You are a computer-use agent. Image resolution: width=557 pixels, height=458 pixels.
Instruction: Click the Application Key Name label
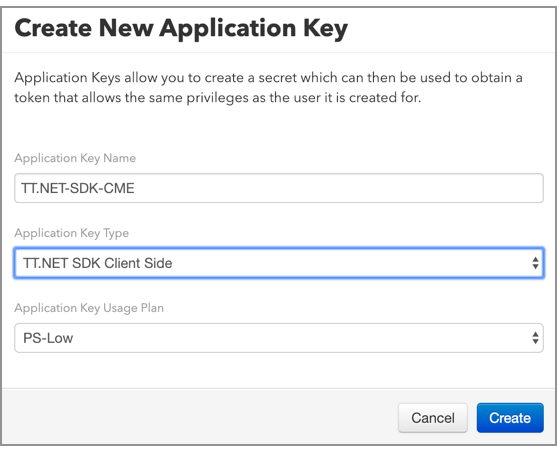[75, 158]
